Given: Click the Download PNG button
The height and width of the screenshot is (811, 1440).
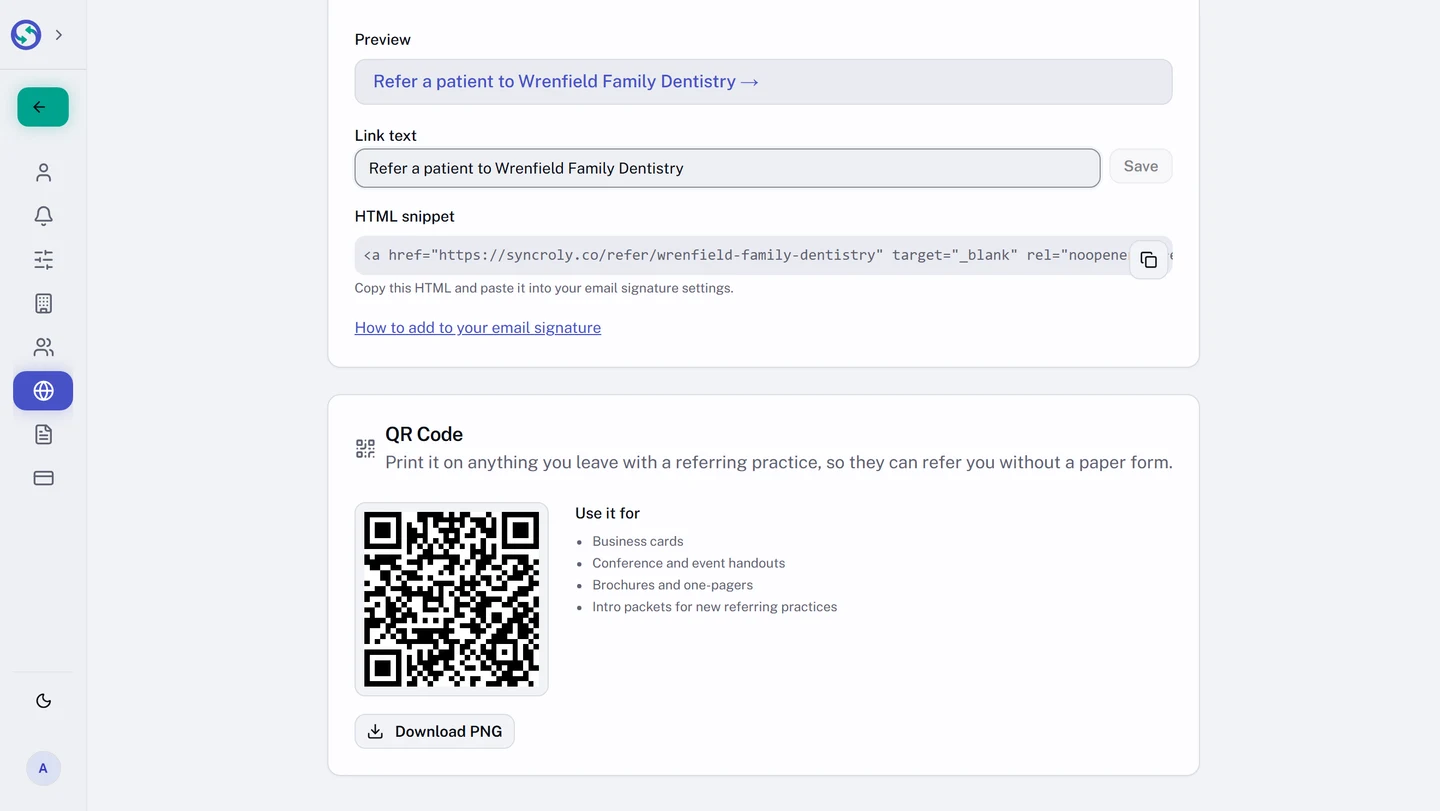Looking at the screenshot, I should 435,731.
